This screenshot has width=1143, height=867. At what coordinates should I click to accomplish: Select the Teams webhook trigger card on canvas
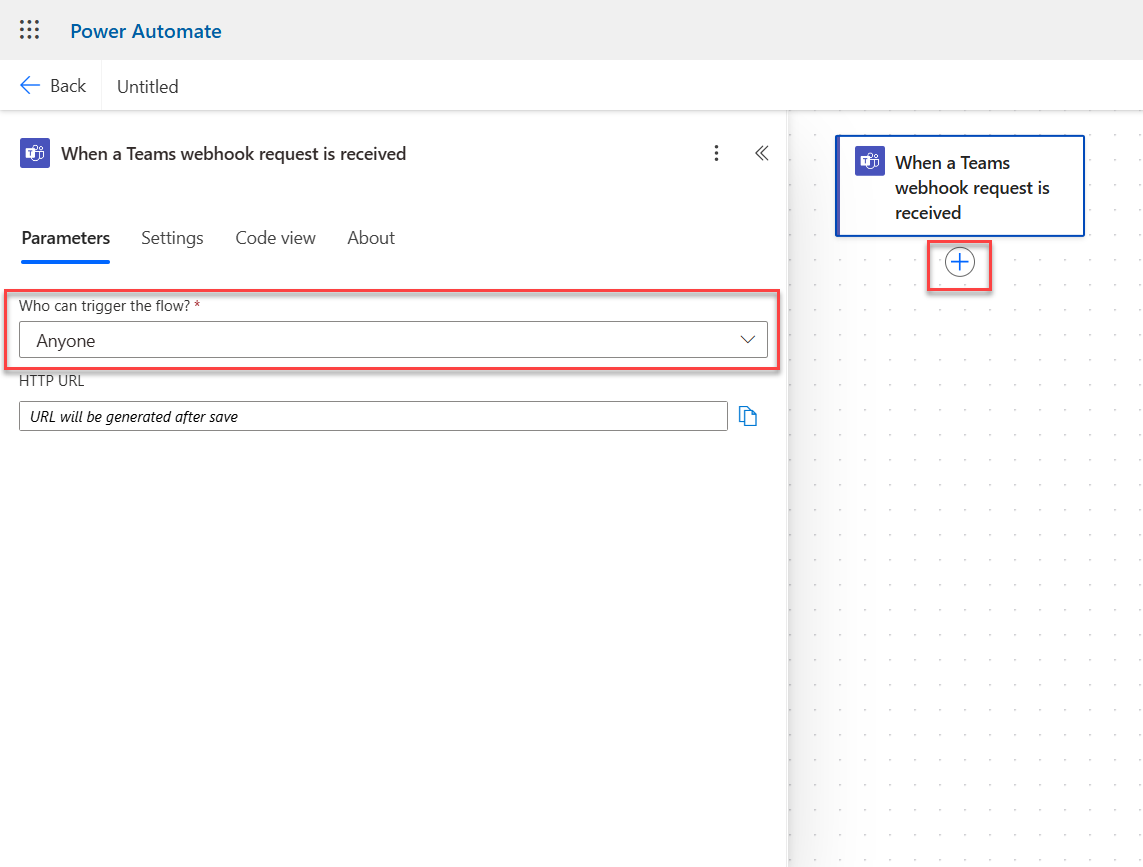point(960,186)
